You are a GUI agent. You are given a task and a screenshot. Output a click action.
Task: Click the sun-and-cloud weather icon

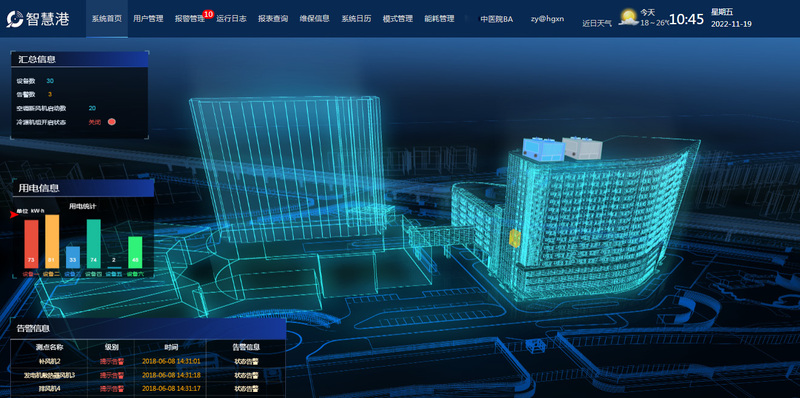[628, 17]
